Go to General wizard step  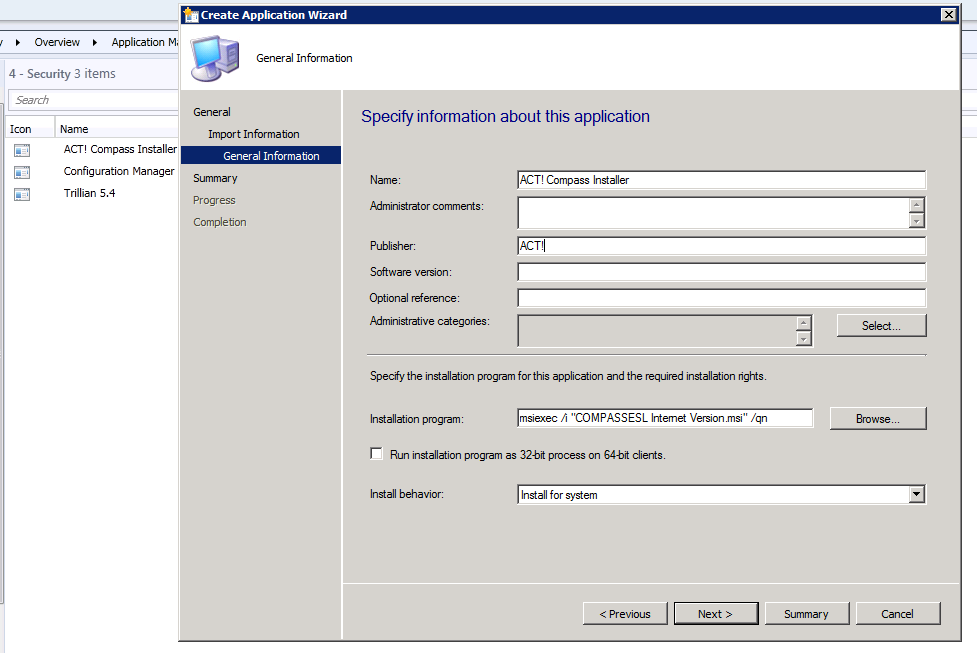pyautogui.click(x=212, y=112)
